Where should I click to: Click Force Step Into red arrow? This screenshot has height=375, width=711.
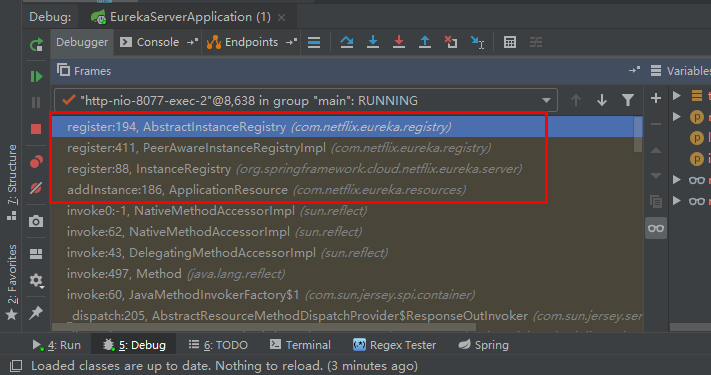(399, 42)
